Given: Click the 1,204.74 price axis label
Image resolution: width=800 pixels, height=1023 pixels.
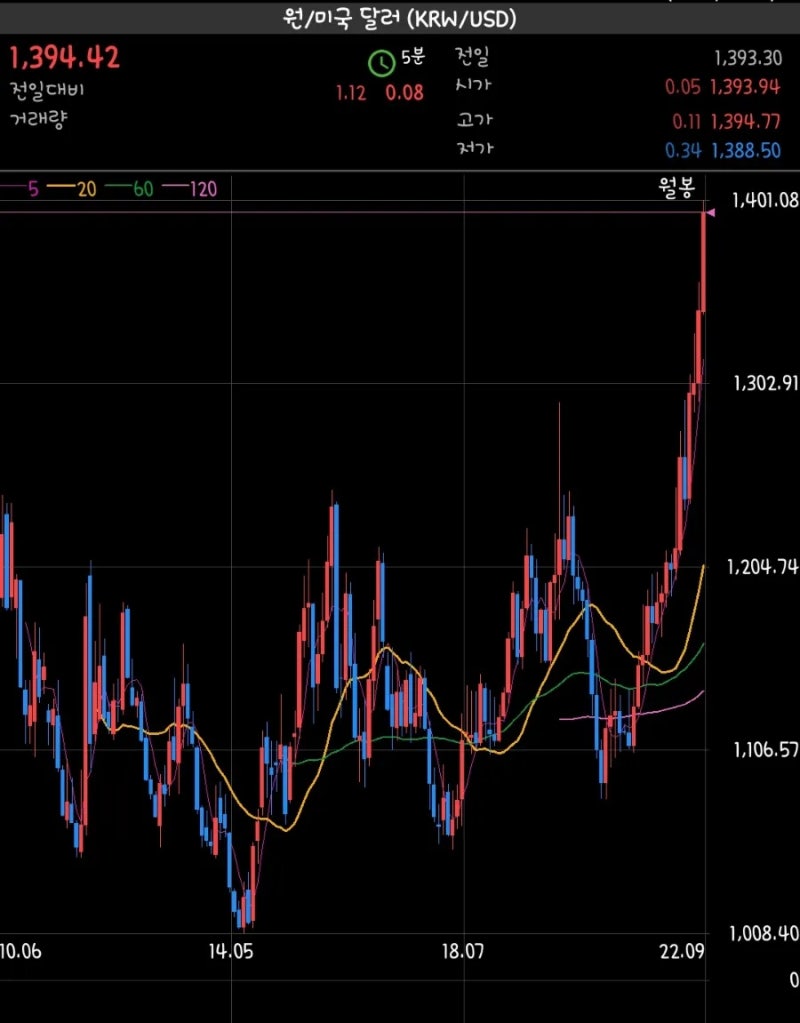Looking at the screenshot, I should (x=763, y=566).
